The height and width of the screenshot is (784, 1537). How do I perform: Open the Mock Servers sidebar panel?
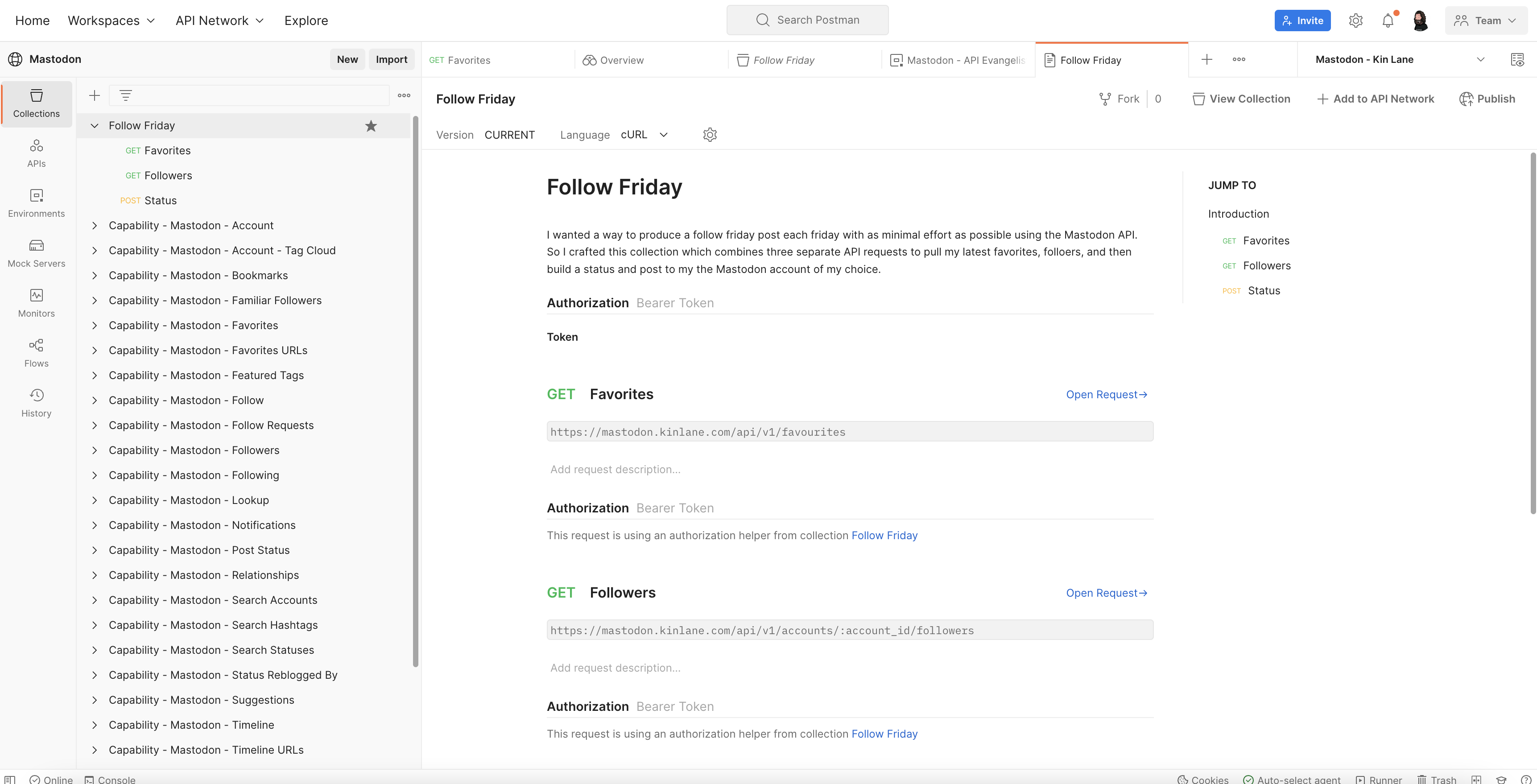tap(37, 254)
